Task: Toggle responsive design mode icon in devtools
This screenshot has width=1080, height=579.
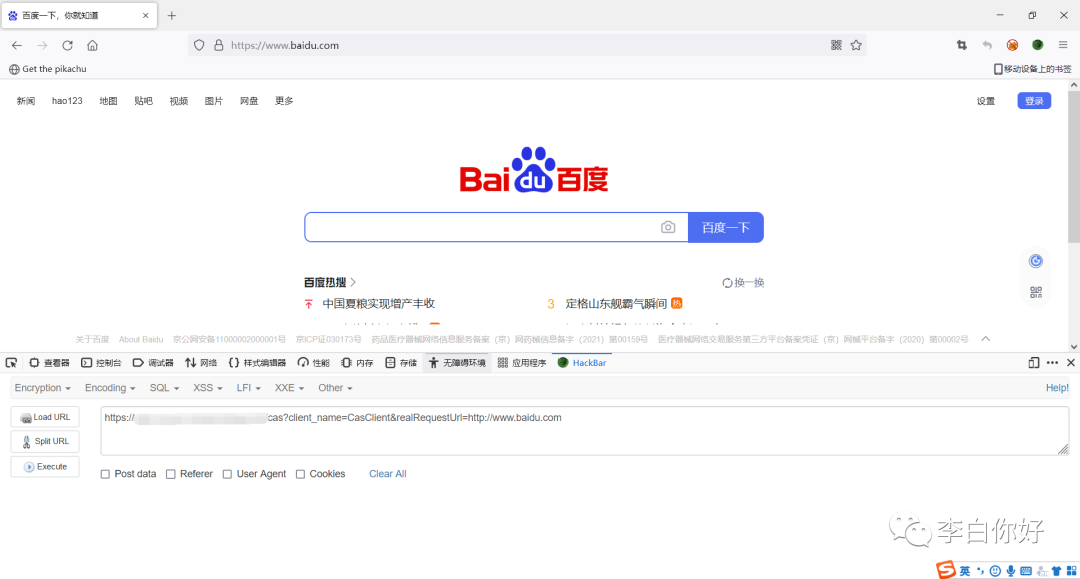Action: pos(1034,363)
